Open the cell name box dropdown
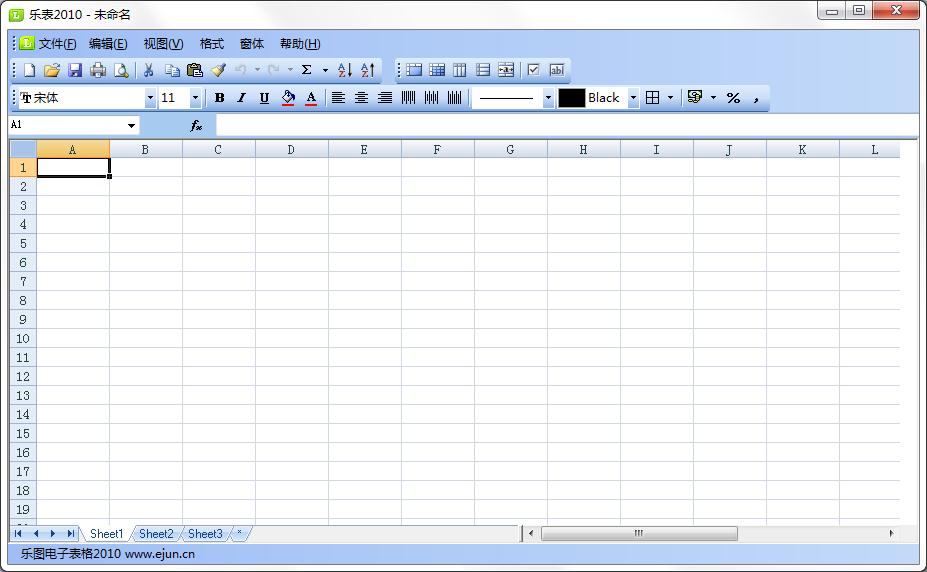The image size is (927, 572). tap(131, 125)
